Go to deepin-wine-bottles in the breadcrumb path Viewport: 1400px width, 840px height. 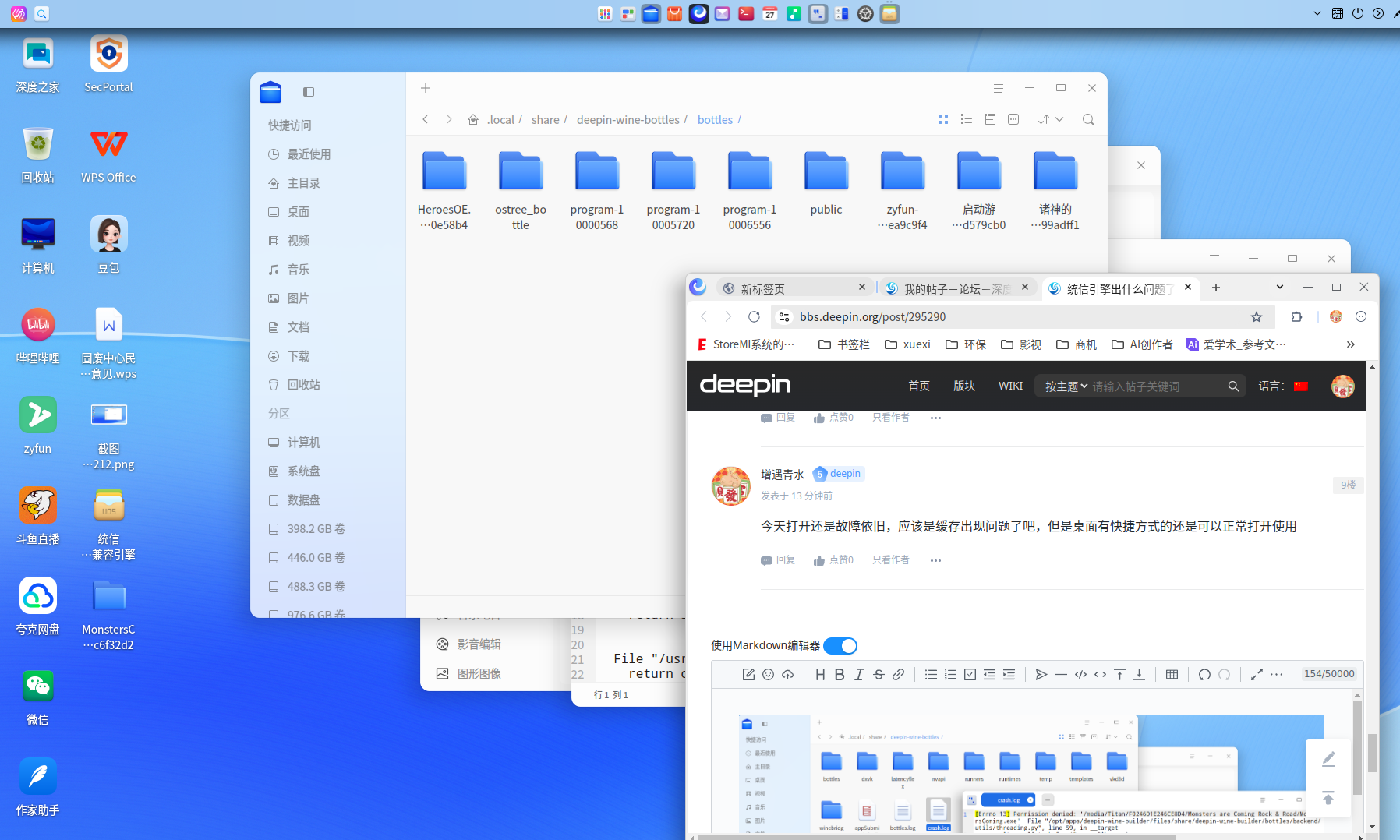pyautogui.click(x=628, y=120)
